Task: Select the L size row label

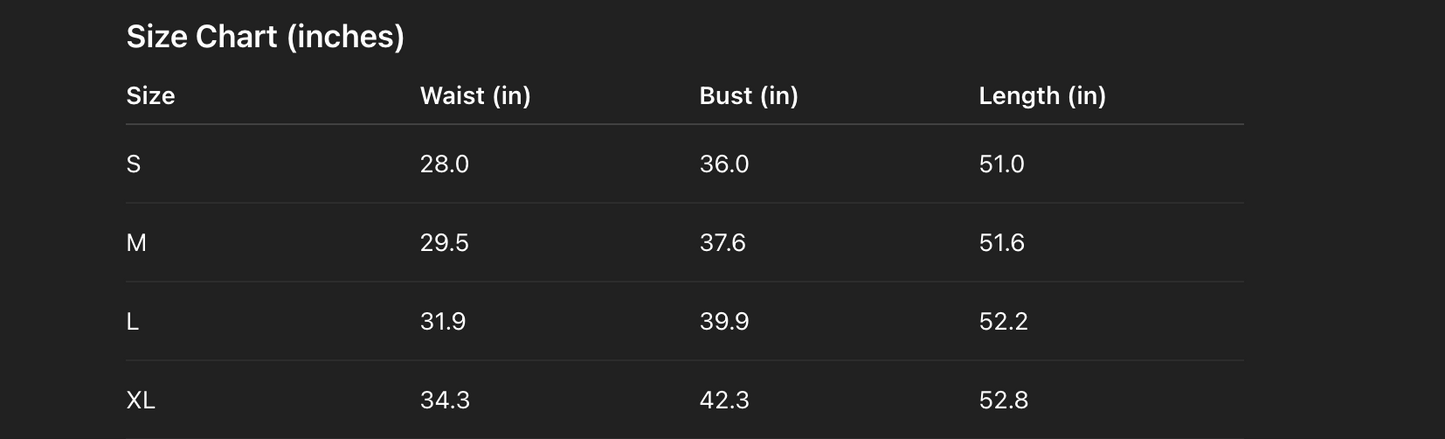Action: tap(132, 322)
